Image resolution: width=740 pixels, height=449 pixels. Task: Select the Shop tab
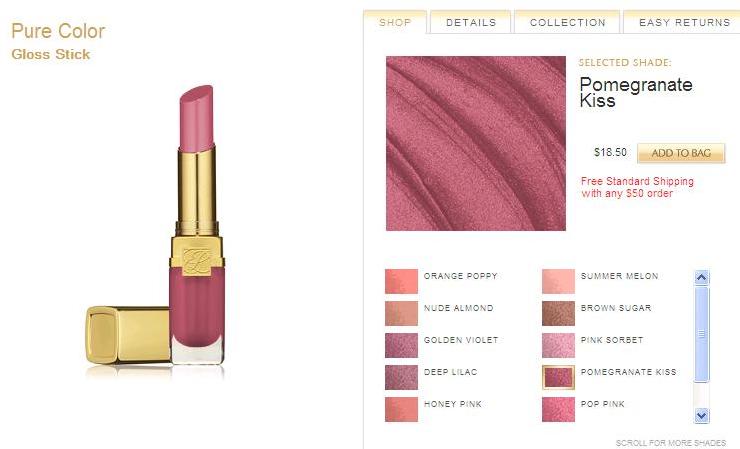(395, 22)
